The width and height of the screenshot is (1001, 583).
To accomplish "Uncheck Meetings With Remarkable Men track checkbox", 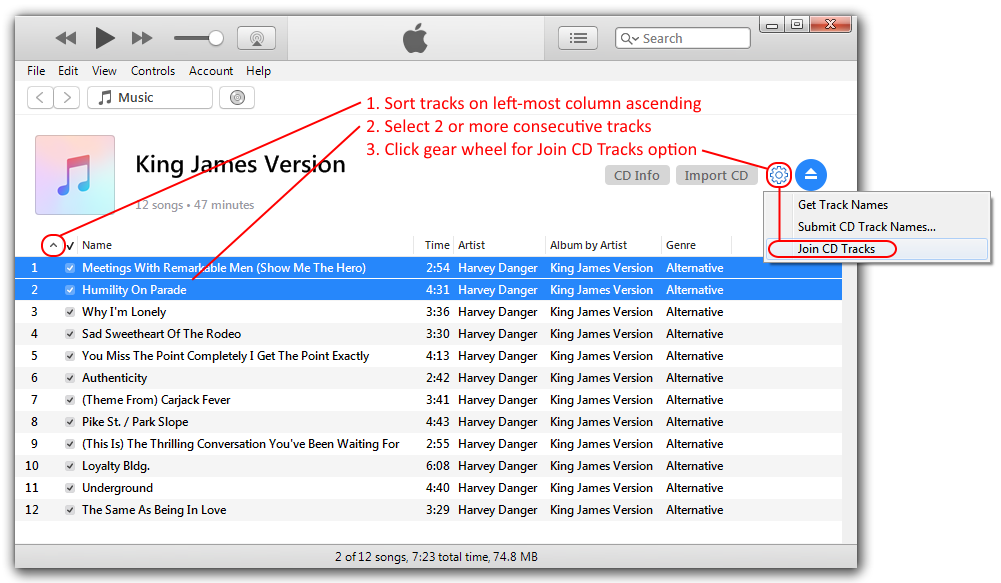I will [70, 268].
